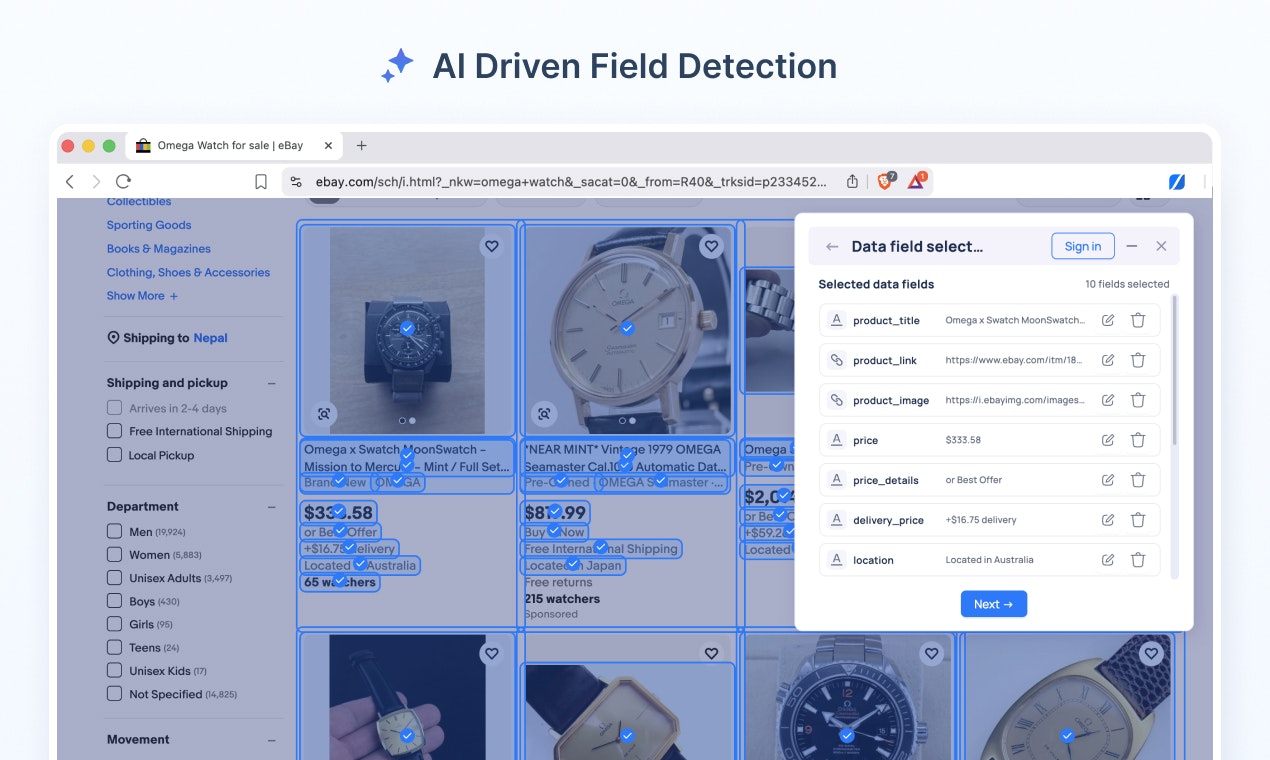Viewport: 1270px width, 760px height.
Task: Minimize the data field panel
Action: coord(1132,246)
